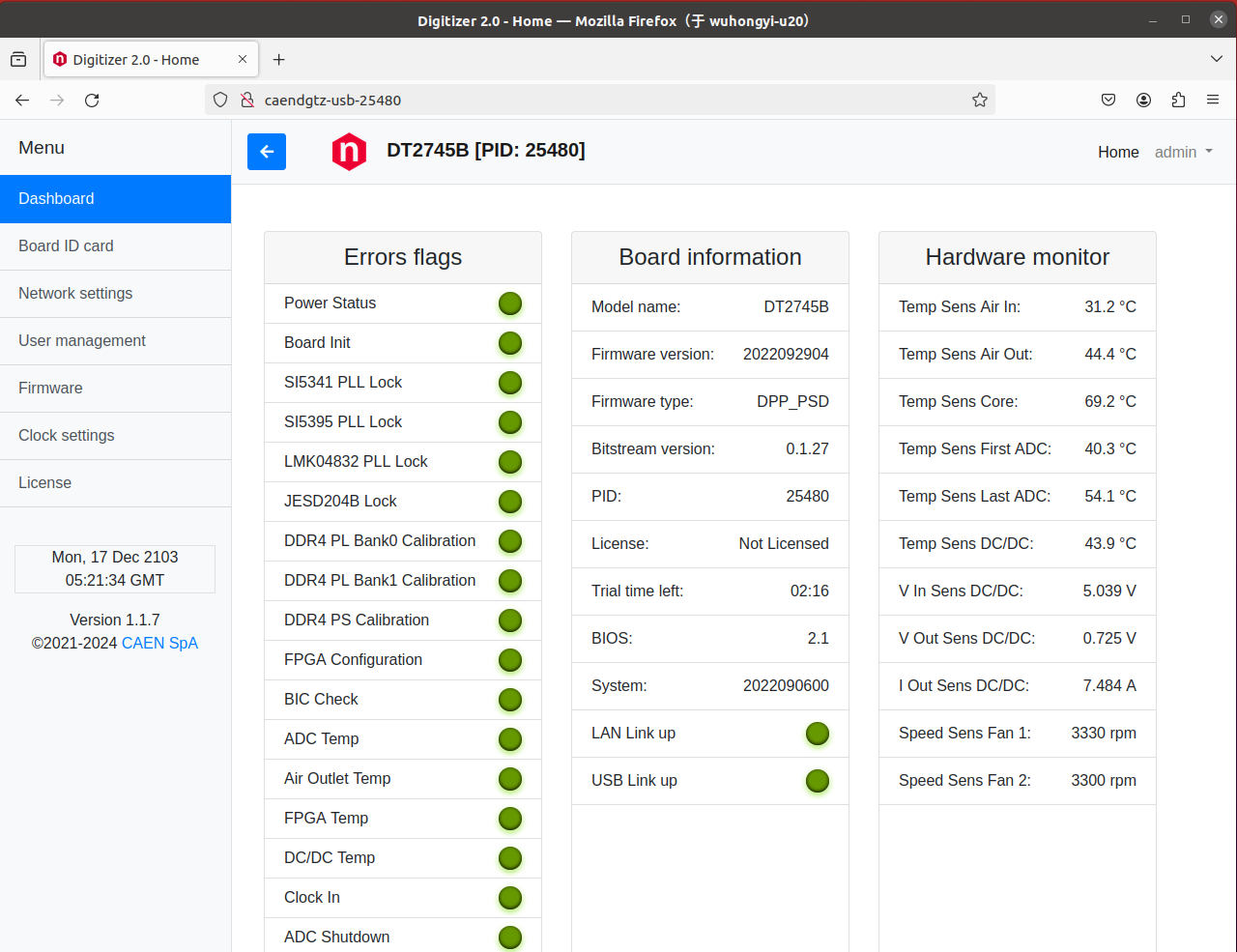Open the License menu item
1237x952 pixels.
[115, 483]
